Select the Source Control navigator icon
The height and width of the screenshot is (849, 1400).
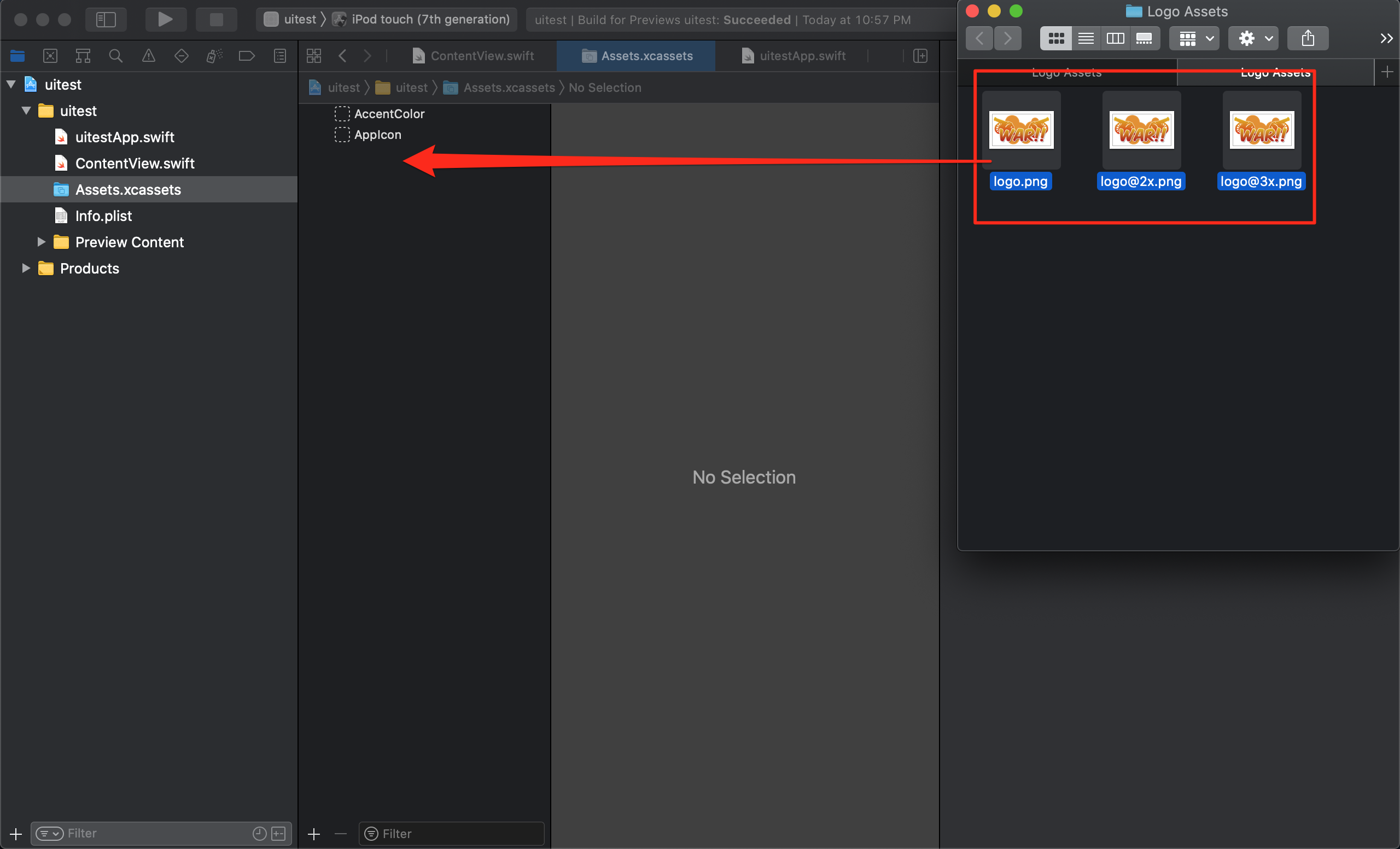[50, 56]
